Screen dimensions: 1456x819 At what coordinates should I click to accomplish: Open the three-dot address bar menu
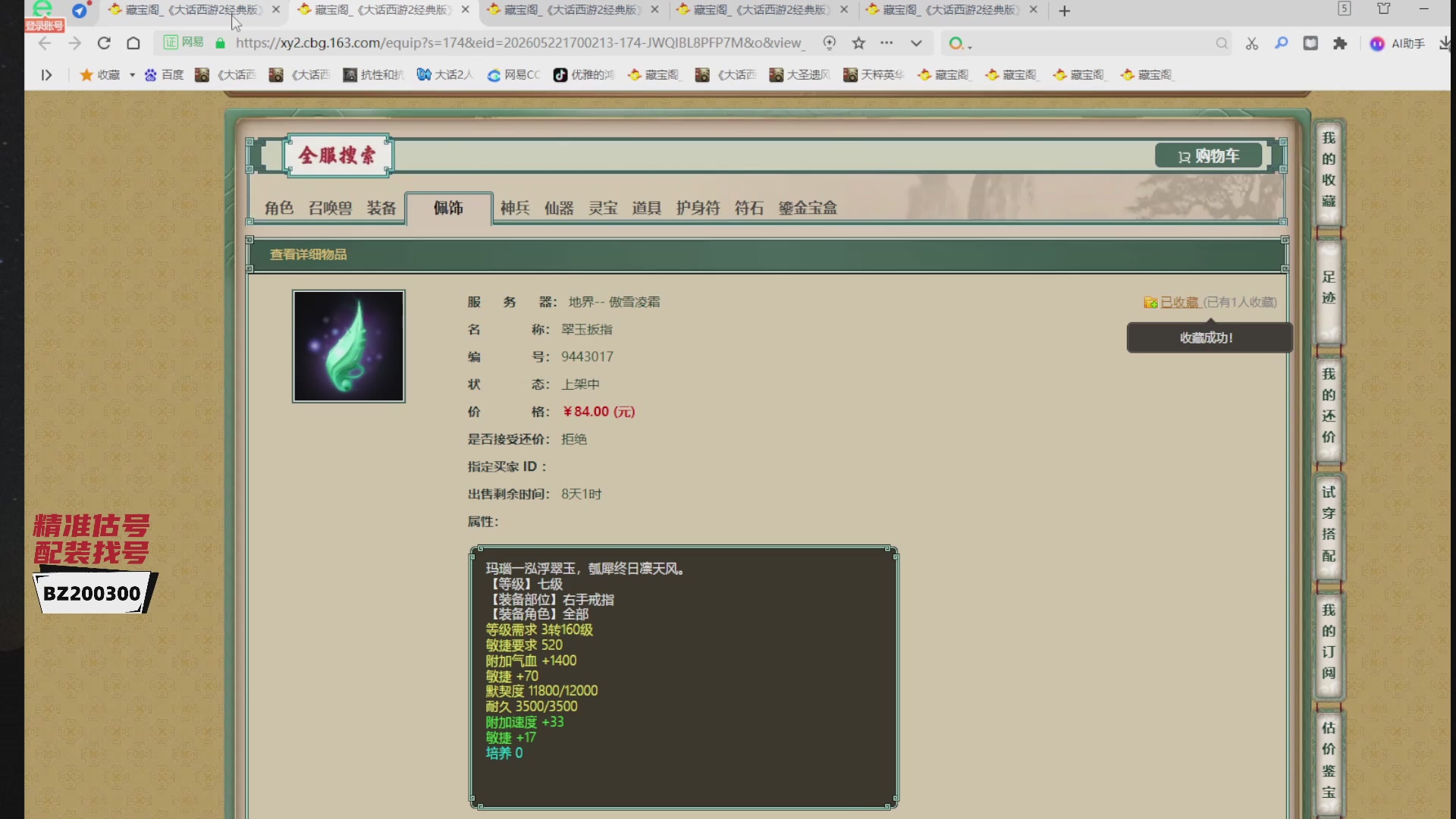(886, 43)
